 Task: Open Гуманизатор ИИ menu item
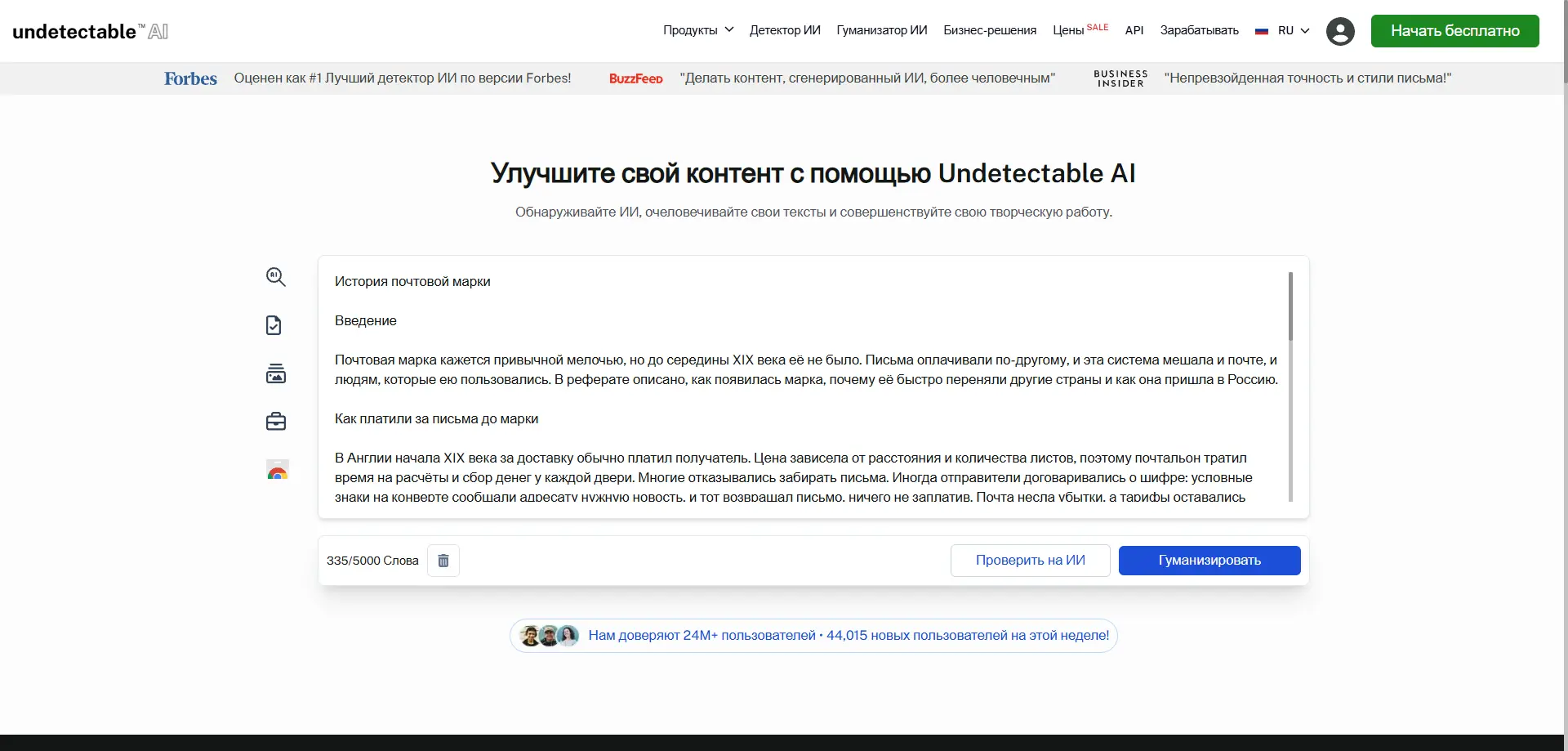(x=882, y=30)
